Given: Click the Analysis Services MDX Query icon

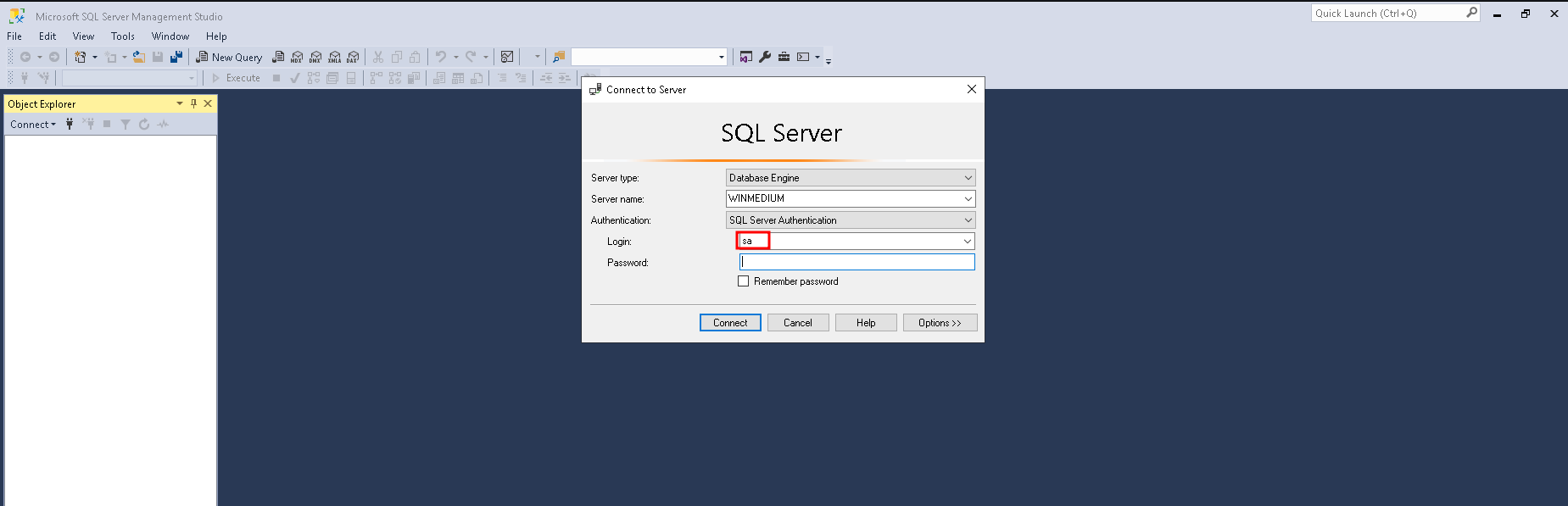Looking at the screenshot, I should 297,57.
